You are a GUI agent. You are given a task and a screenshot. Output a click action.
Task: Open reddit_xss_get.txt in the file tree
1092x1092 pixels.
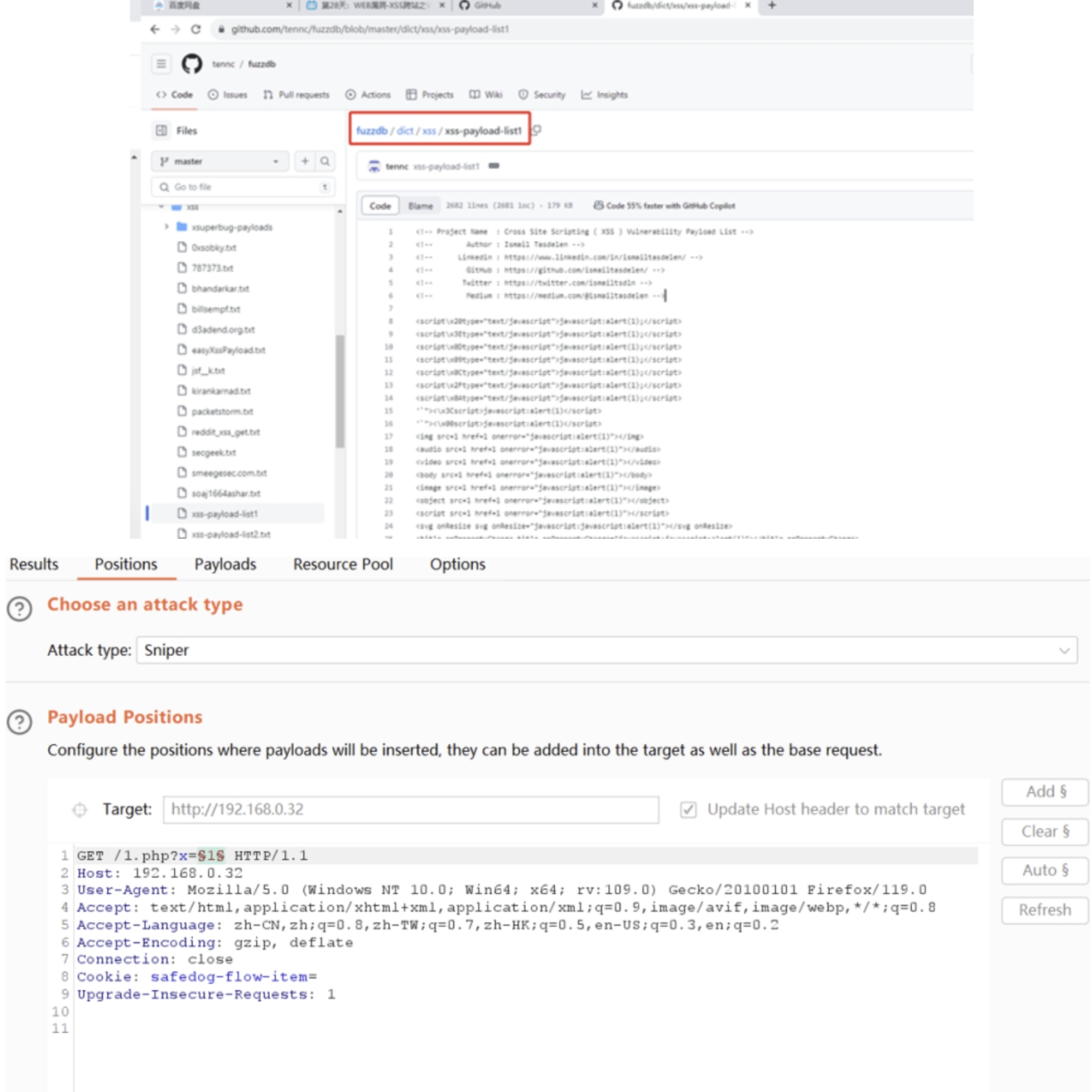(226, 432)
